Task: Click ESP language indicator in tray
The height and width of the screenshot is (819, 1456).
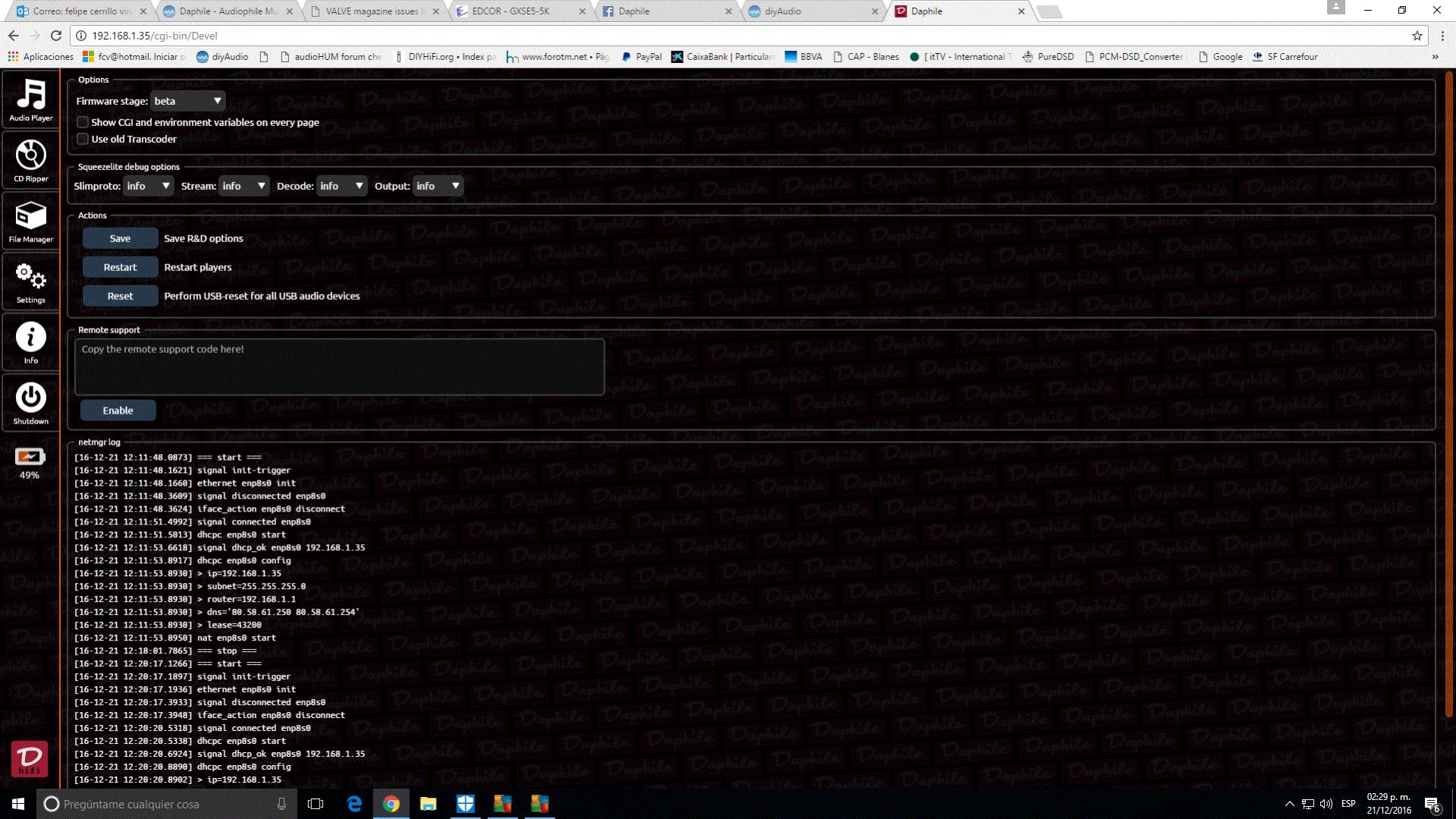Action: 1348,804
